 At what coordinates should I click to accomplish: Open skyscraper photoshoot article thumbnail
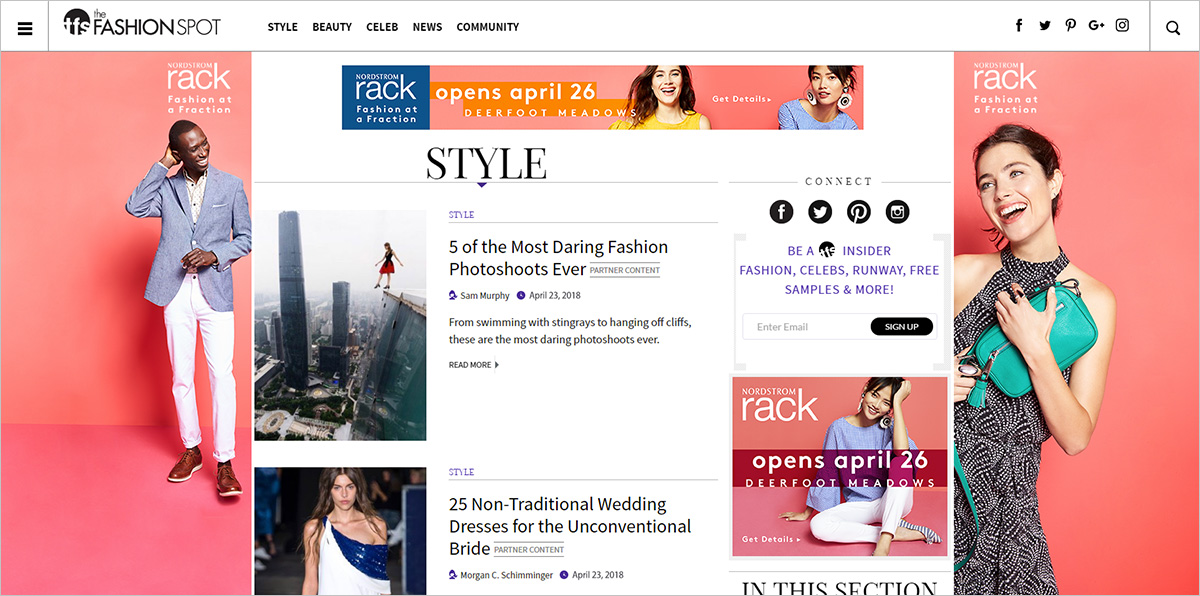click(x=340, y=325)
